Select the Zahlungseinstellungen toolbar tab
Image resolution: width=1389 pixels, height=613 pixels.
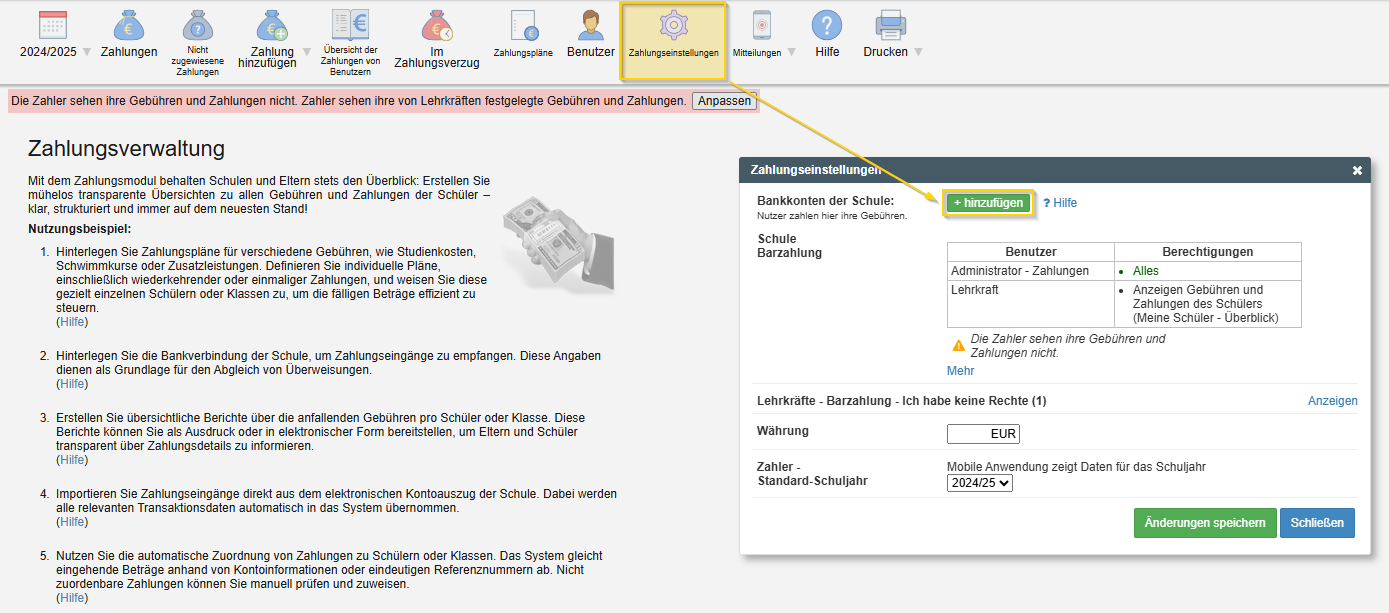pyautogui.click(x=673, y=41)
